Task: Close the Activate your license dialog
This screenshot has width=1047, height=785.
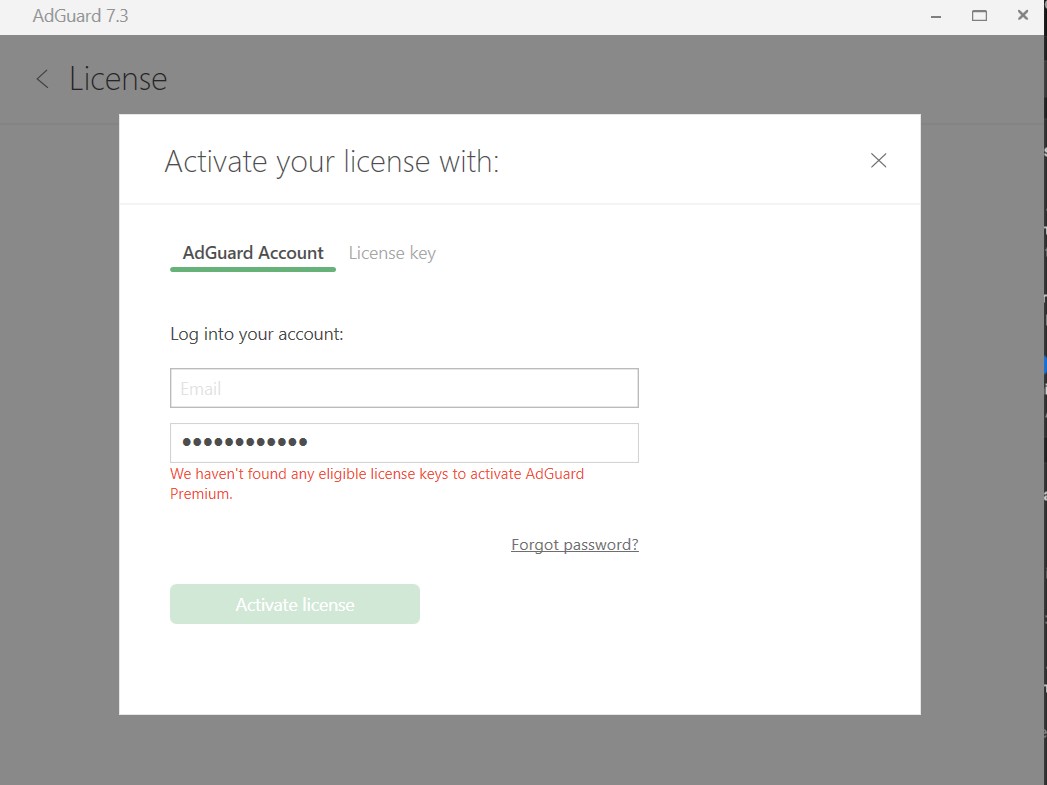Action: (x=878, y=160)
